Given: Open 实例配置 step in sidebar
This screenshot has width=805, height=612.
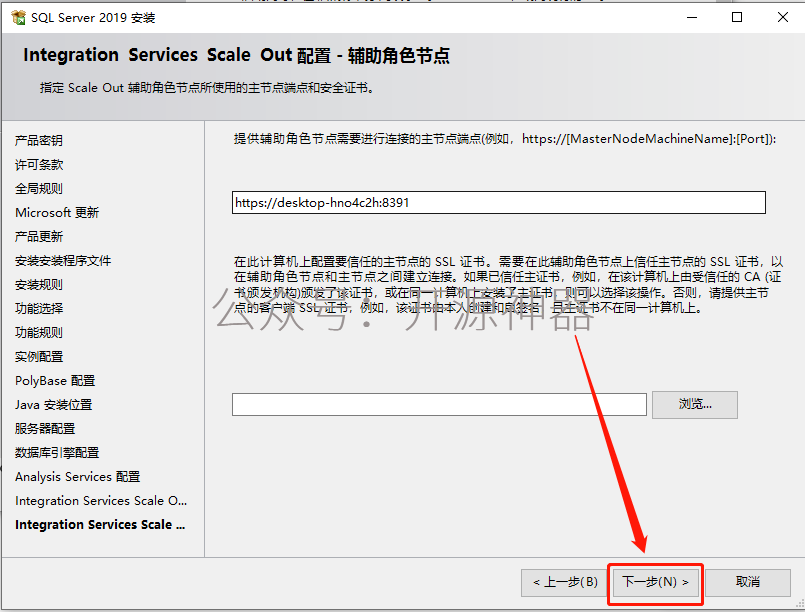Looking at the screenshot, I should [x=39, y=357].
